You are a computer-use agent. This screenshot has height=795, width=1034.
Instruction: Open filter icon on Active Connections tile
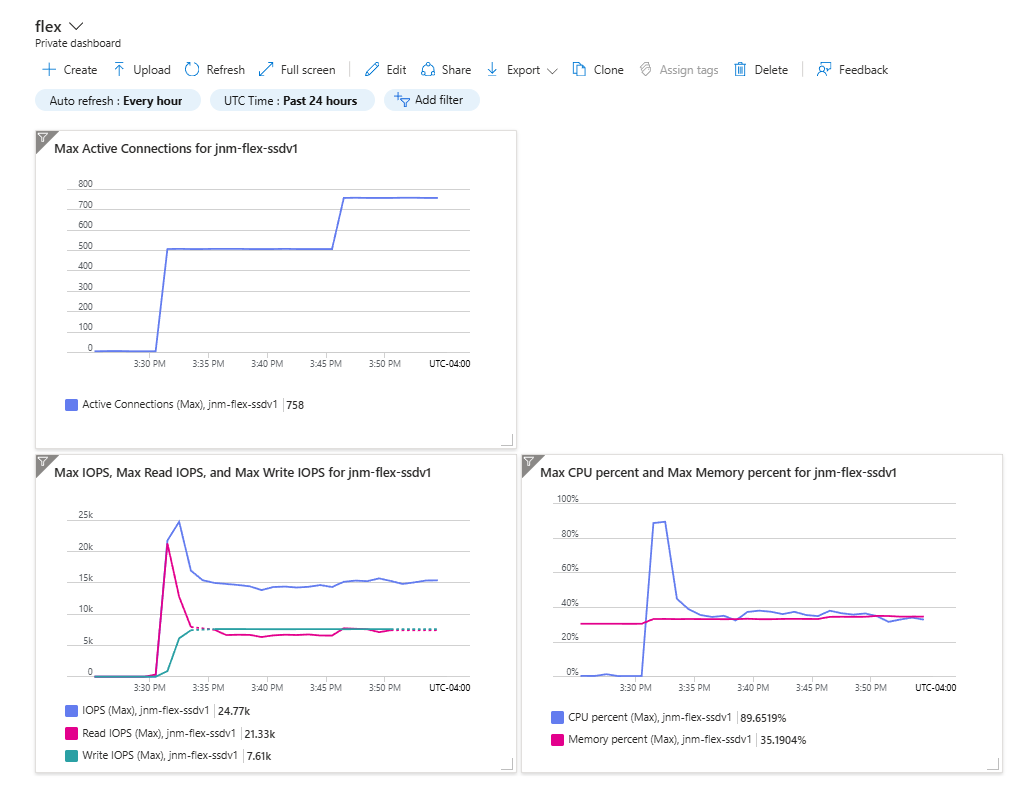pyautogui.click(x=43, y=138)
